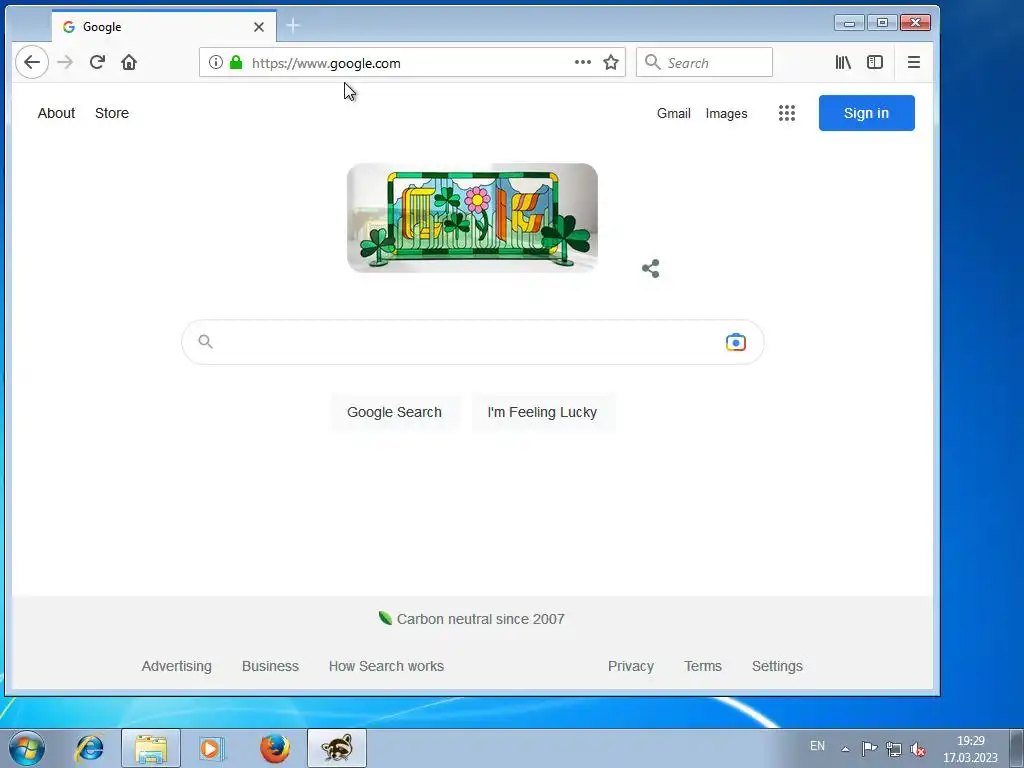
Task: Click EN language indicator
Action: [x=817, y=746]
